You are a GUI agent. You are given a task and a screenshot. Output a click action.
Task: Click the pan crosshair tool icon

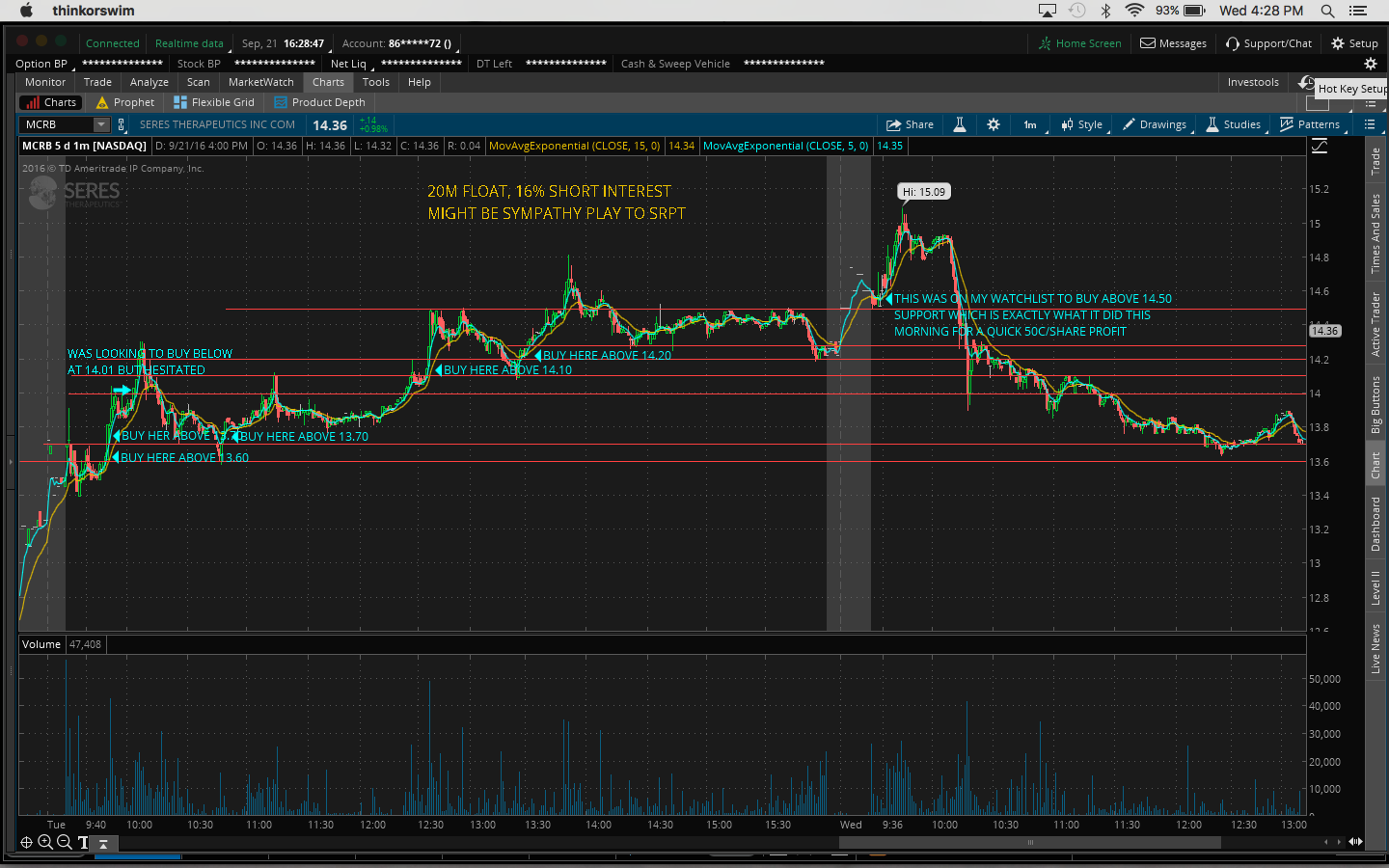click(x=27, y=842)
